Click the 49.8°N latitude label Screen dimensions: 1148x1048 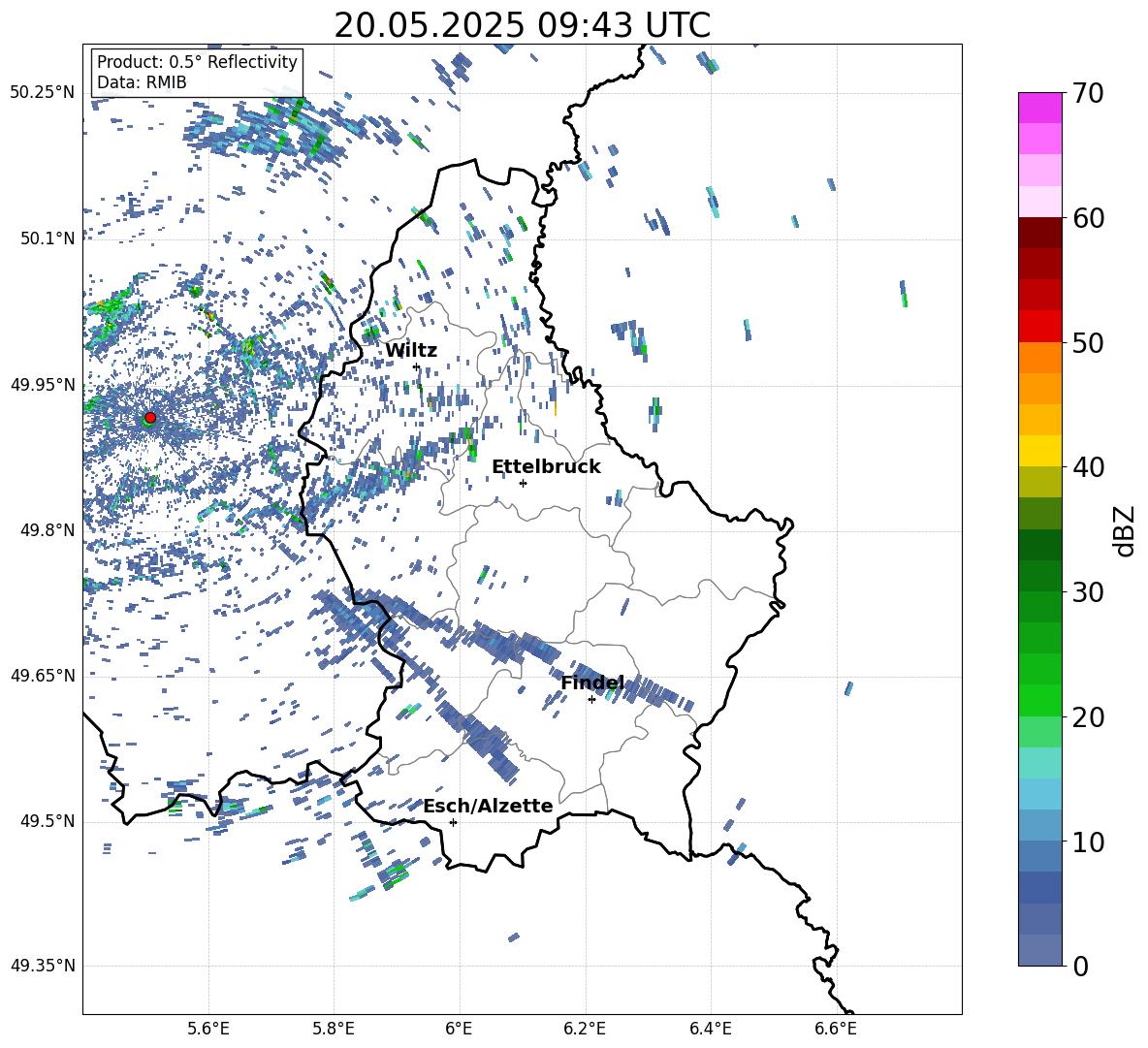click(48, 530)
